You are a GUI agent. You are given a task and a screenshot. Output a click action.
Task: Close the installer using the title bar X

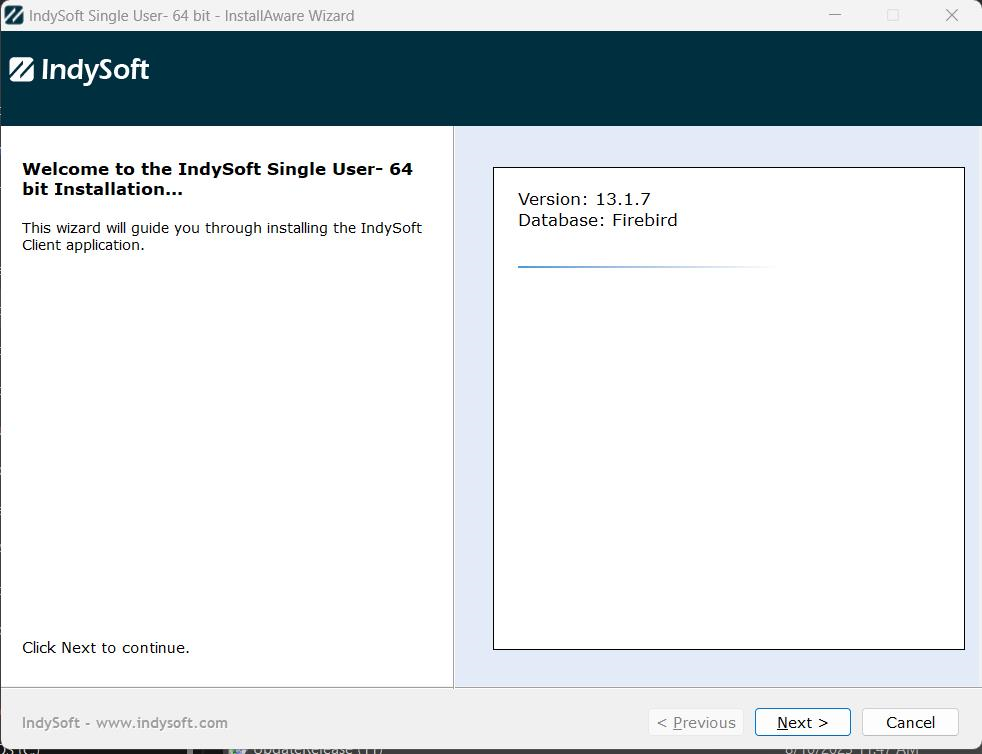click(951, 15)
